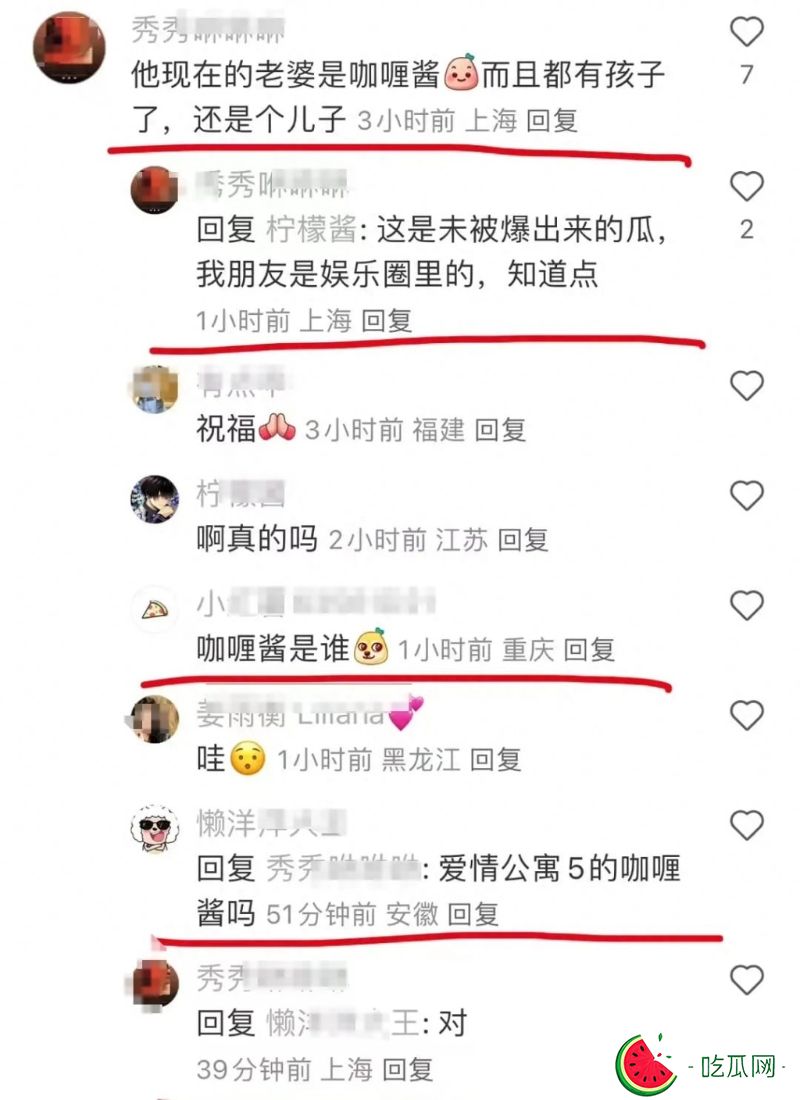The width and height of the screenshot is (800, 1100).
Task: Open the anime boy avatar profile
Action: point(155,499)
